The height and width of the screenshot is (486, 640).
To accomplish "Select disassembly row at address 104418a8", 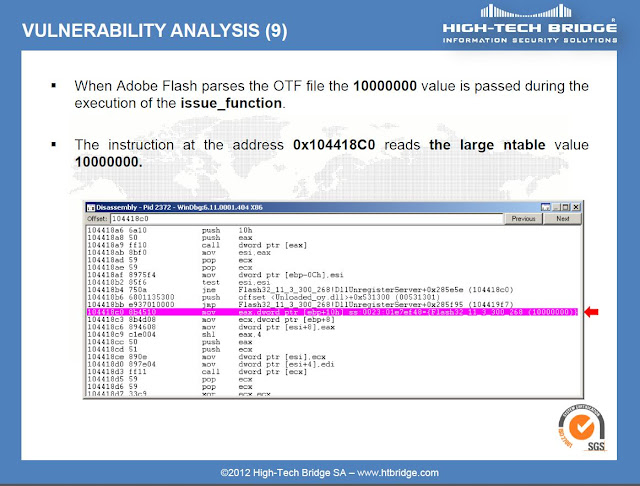I will pyautogui.click(x=332, y=238).
